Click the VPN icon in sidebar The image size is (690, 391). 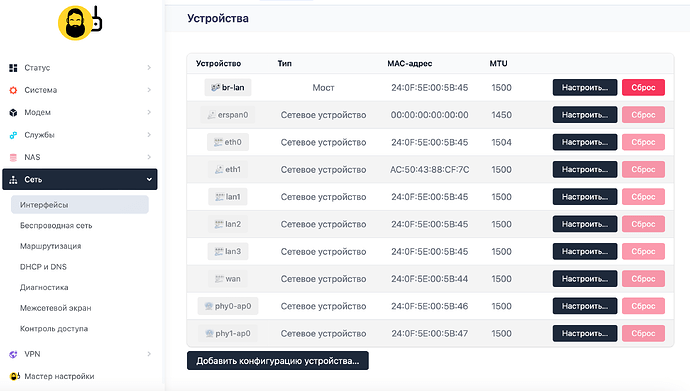click(13, 354)
